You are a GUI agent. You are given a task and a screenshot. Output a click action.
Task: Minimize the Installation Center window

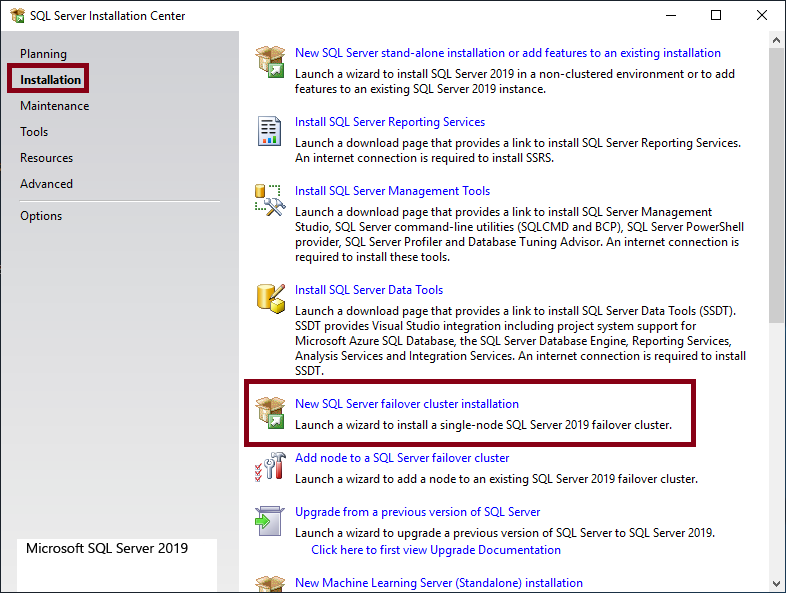point(671,16)
